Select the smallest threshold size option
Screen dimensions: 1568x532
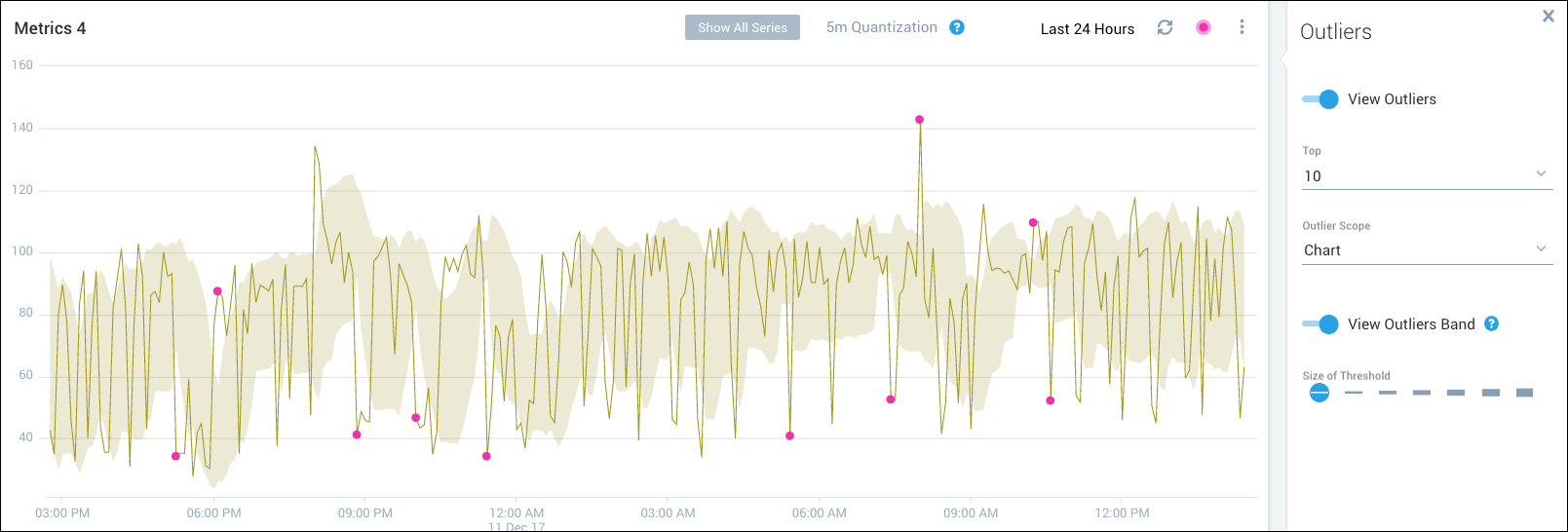[1319, 393]
